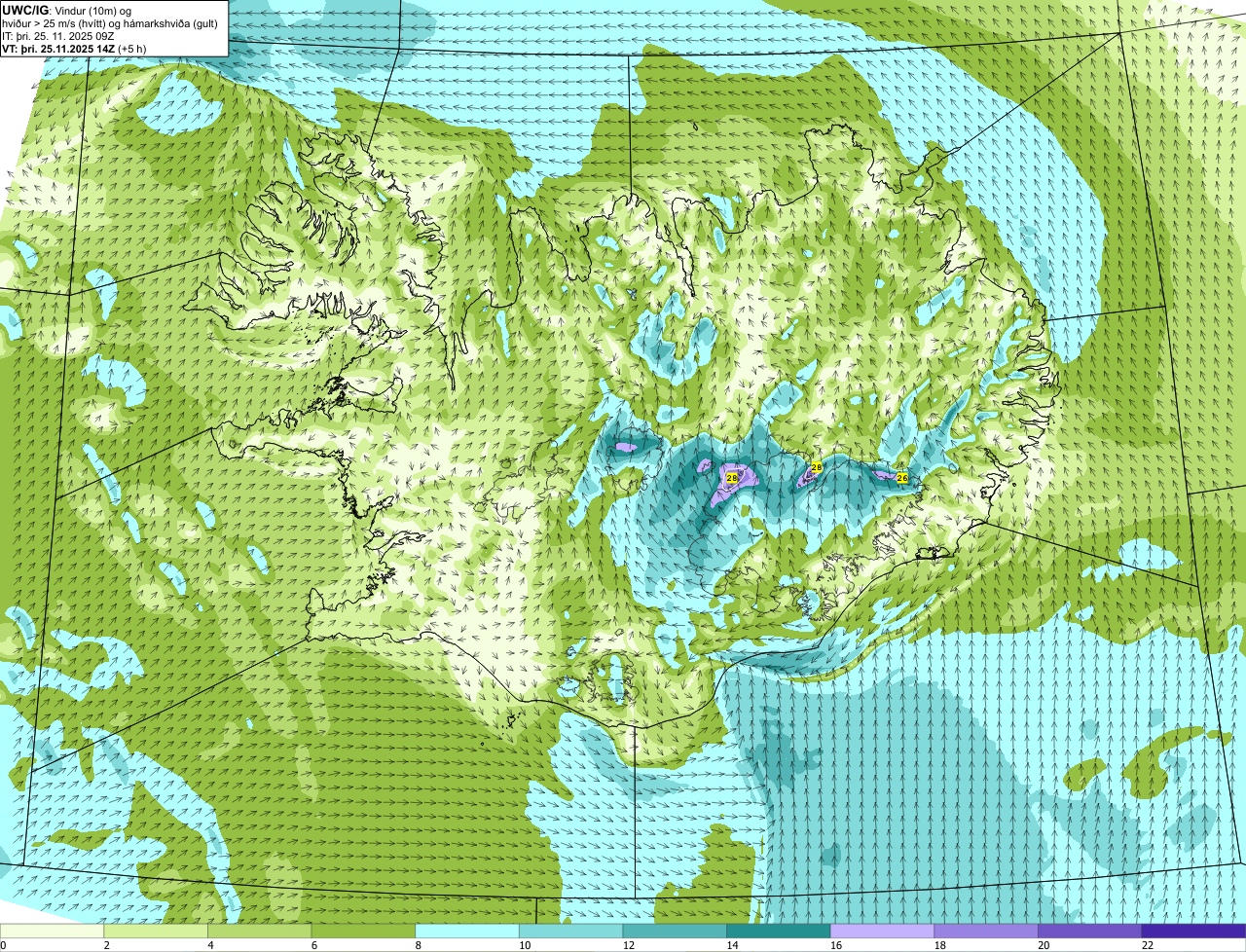This screenshot has width=1246, height=952.
Task: Select the light green 2–4 m/s swatch
Action: click(x=156, y=931)
